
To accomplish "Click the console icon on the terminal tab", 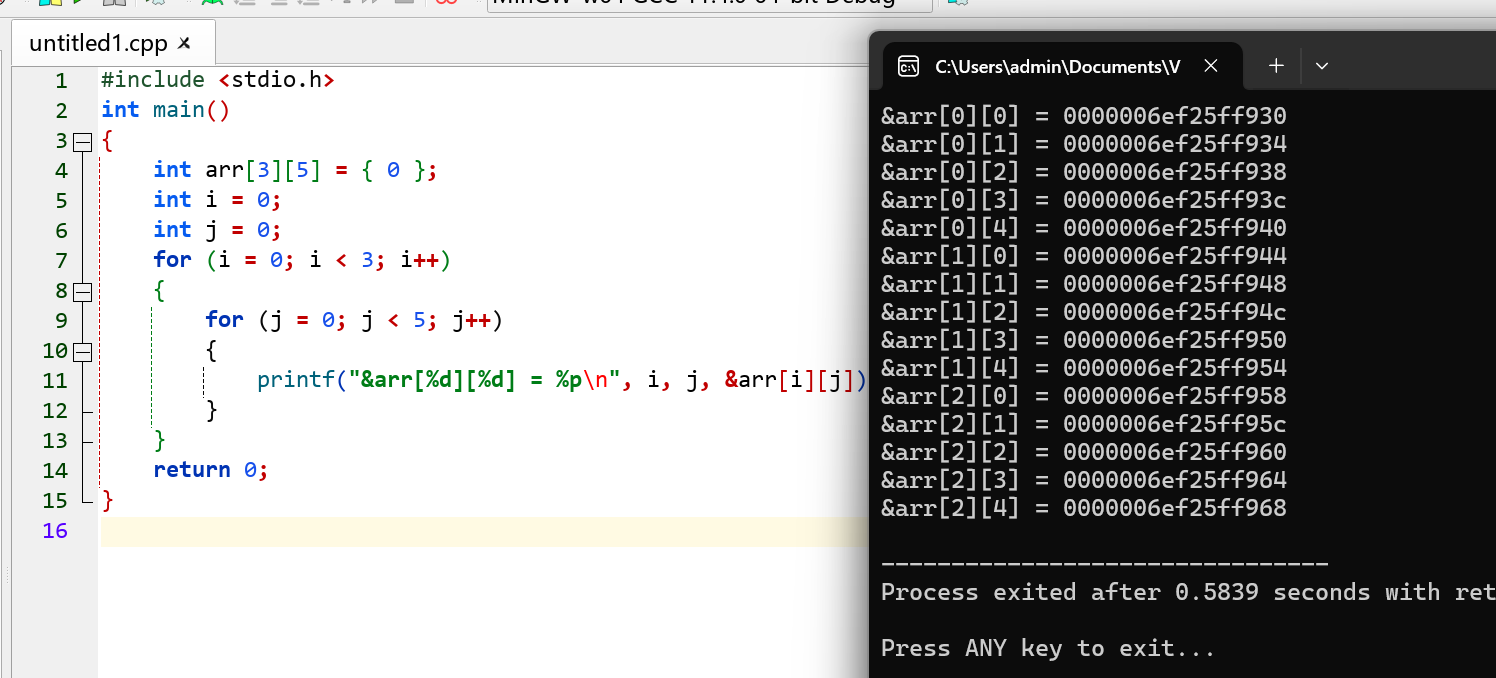I will [x=908, y=67].
